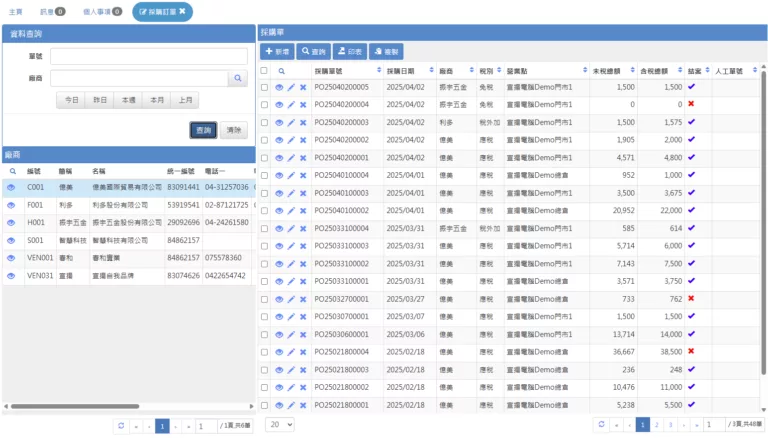This screenshot has width=768, height=438.
Task: Check the box for PO25040100004
Action: pos(264,175)
